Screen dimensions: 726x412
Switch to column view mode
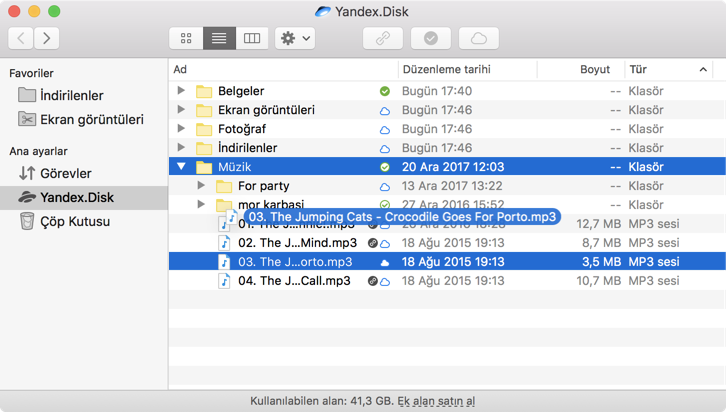pyautogui.click(x=252, y=38)
